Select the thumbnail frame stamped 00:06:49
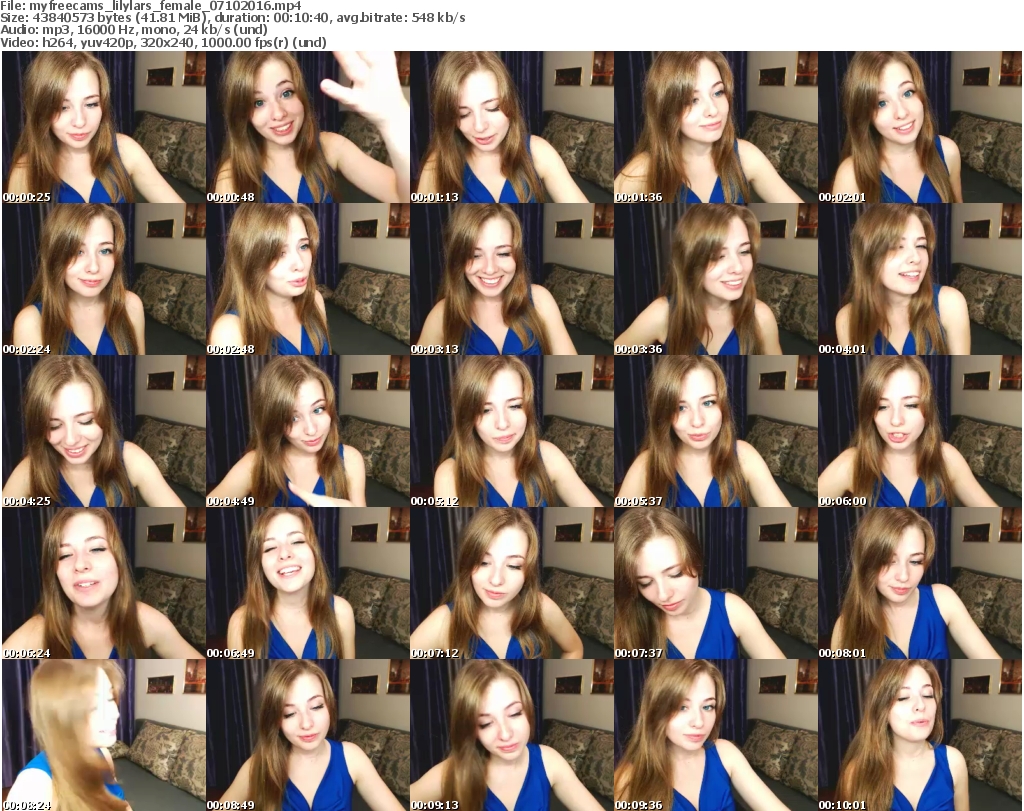Image resolution: width=1024 pixels, height=811 pixels. tap(308, 583)
